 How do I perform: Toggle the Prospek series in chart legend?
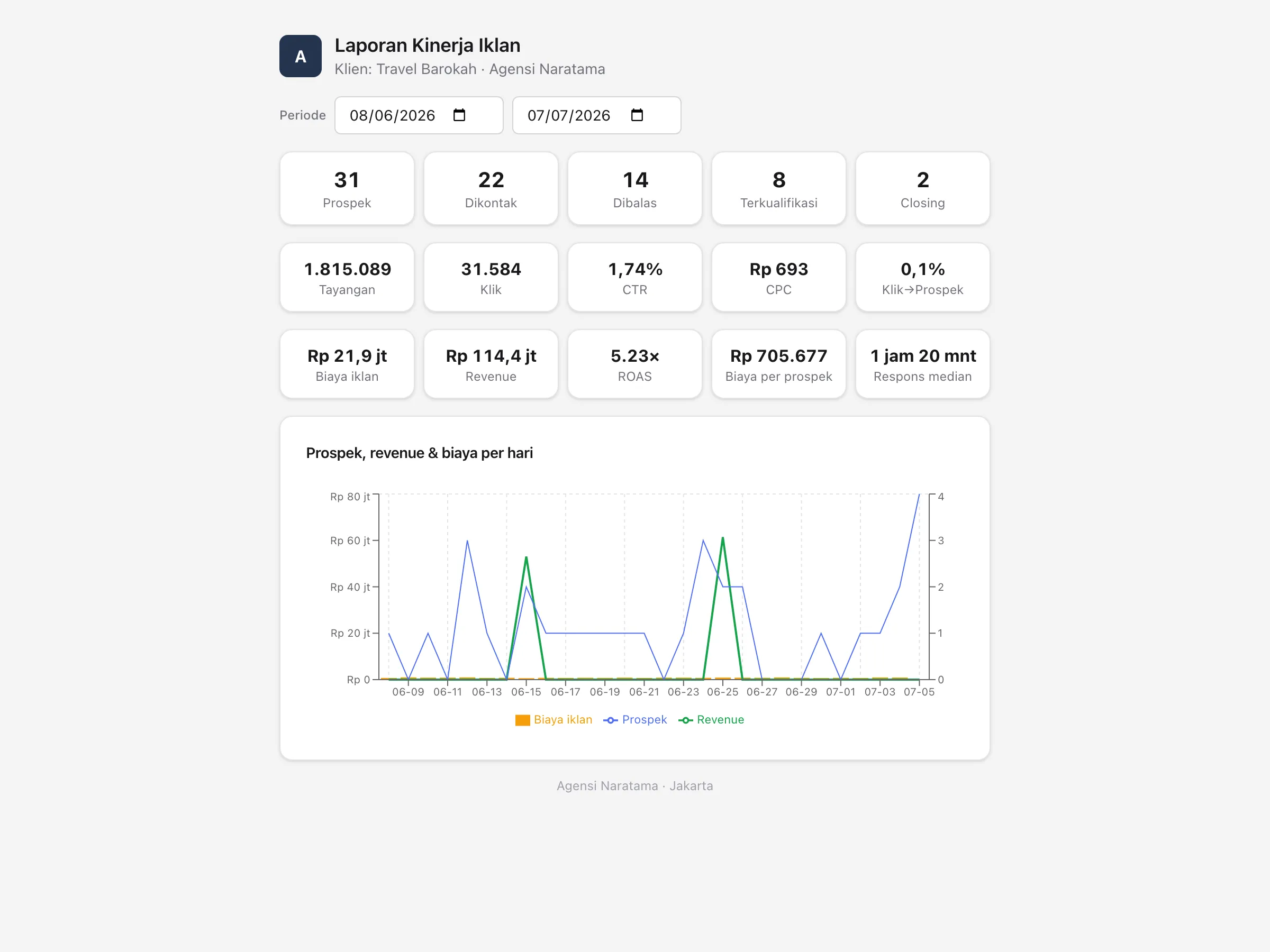(635, 720)
